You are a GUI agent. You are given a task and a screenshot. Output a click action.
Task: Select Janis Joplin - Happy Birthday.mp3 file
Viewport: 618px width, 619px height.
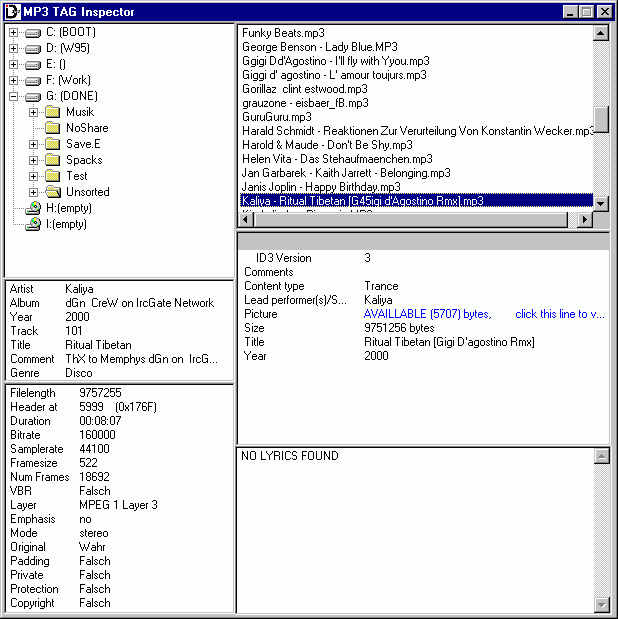point(321,187)
